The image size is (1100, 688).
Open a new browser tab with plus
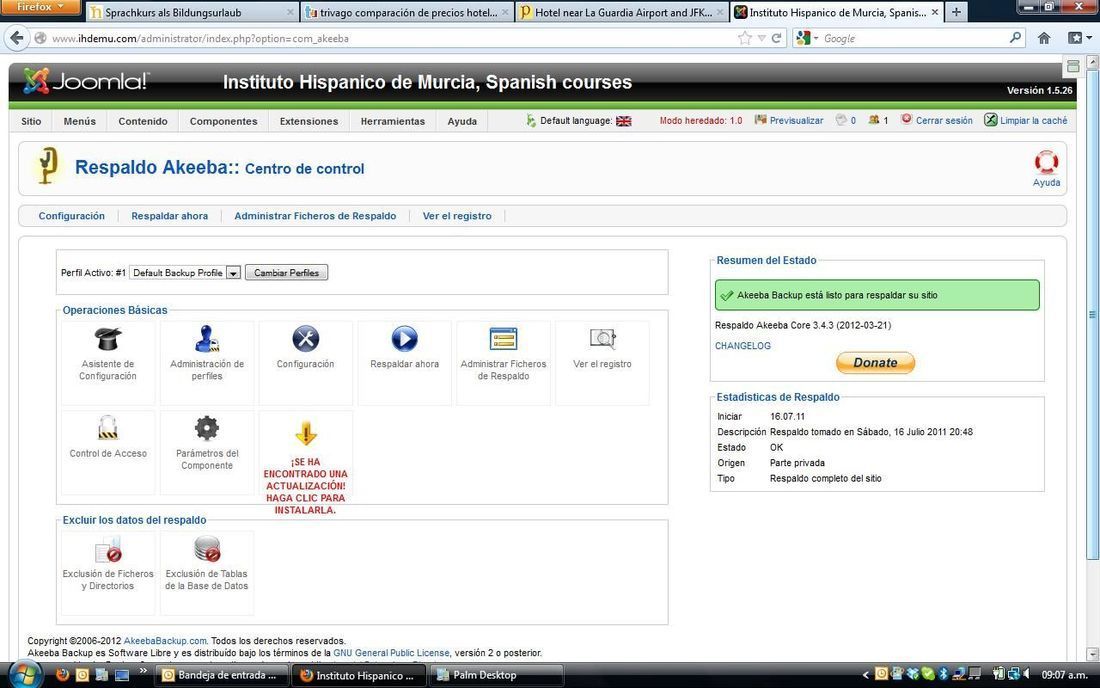(956, 12)
